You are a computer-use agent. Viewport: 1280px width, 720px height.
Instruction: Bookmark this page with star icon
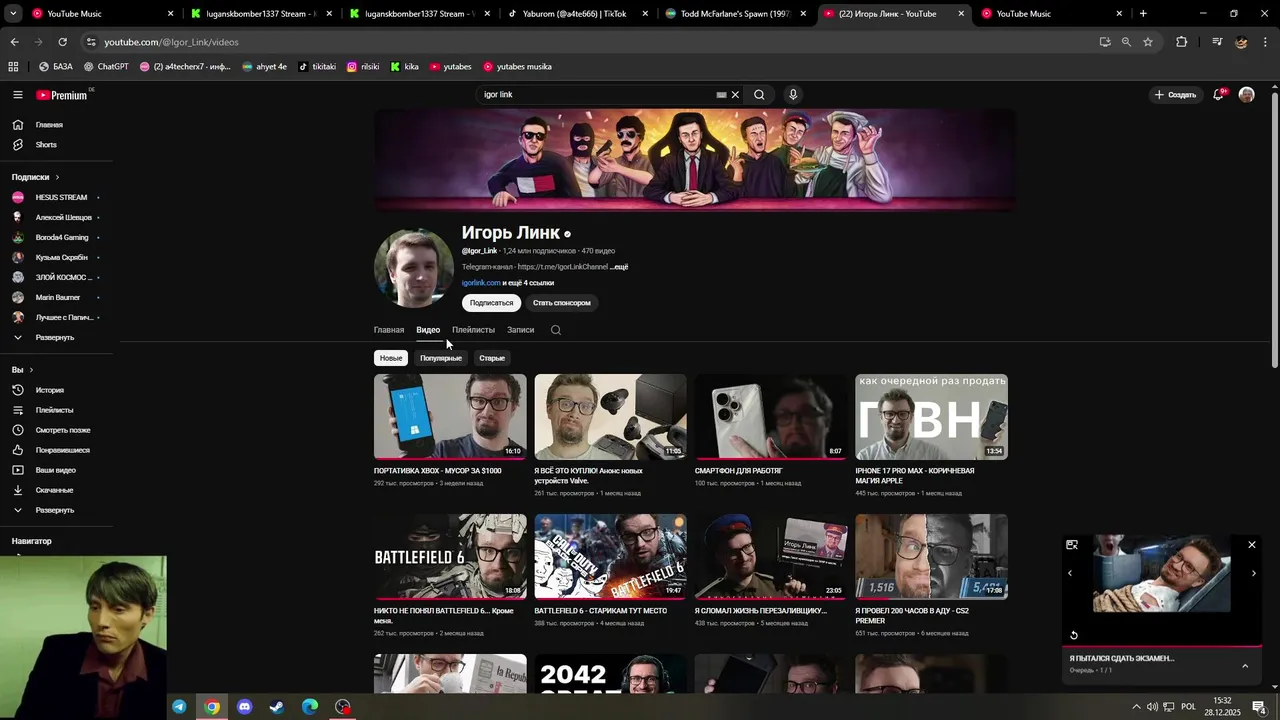pos(1148,42)
